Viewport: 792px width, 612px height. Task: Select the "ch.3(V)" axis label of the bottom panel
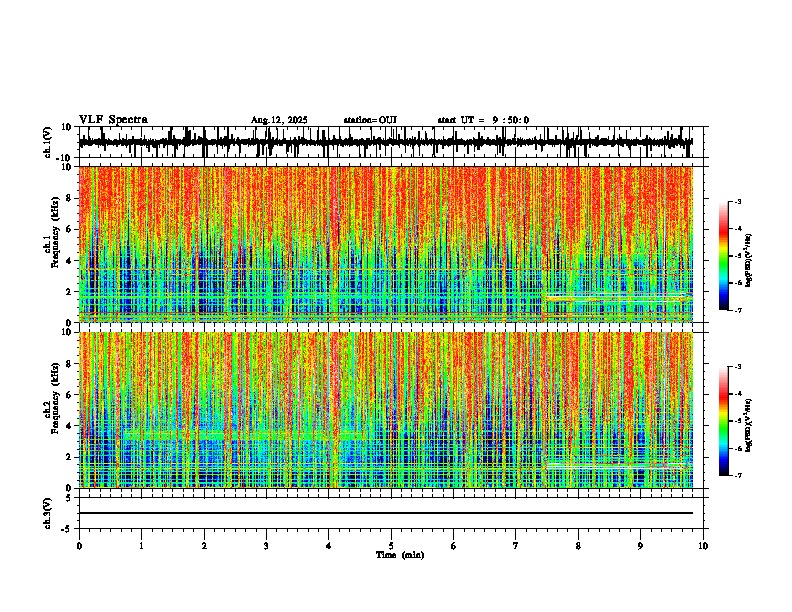pyautogui.click(x=48, y=514)
